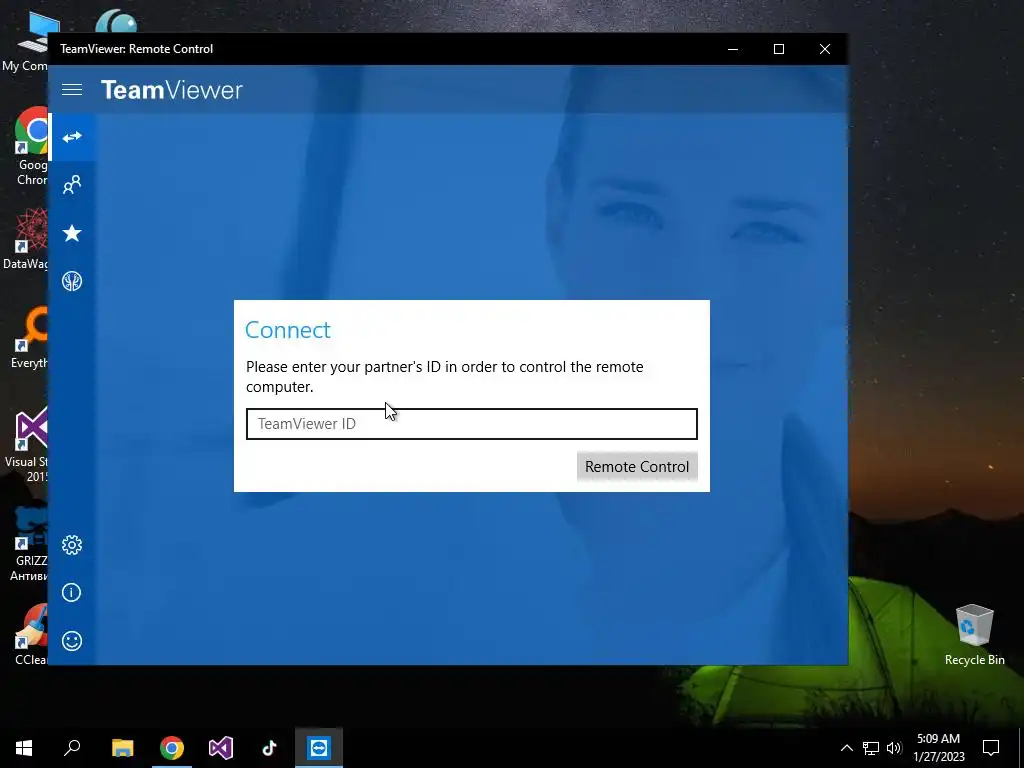This screenshot has width=1024, height=768.
Task: Select the My Computer desktop icon
Action: (x=24, y=40)
